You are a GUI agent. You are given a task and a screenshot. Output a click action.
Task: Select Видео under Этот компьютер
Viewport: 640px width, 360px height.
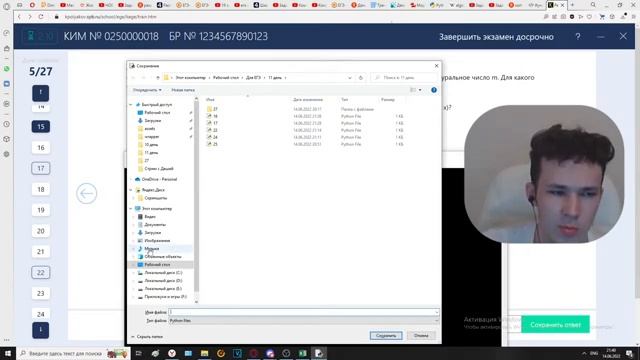tap(150, 217)
